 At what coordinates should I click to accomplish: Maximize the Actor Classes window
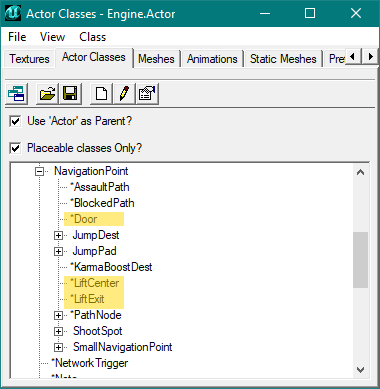click(310, 14)
